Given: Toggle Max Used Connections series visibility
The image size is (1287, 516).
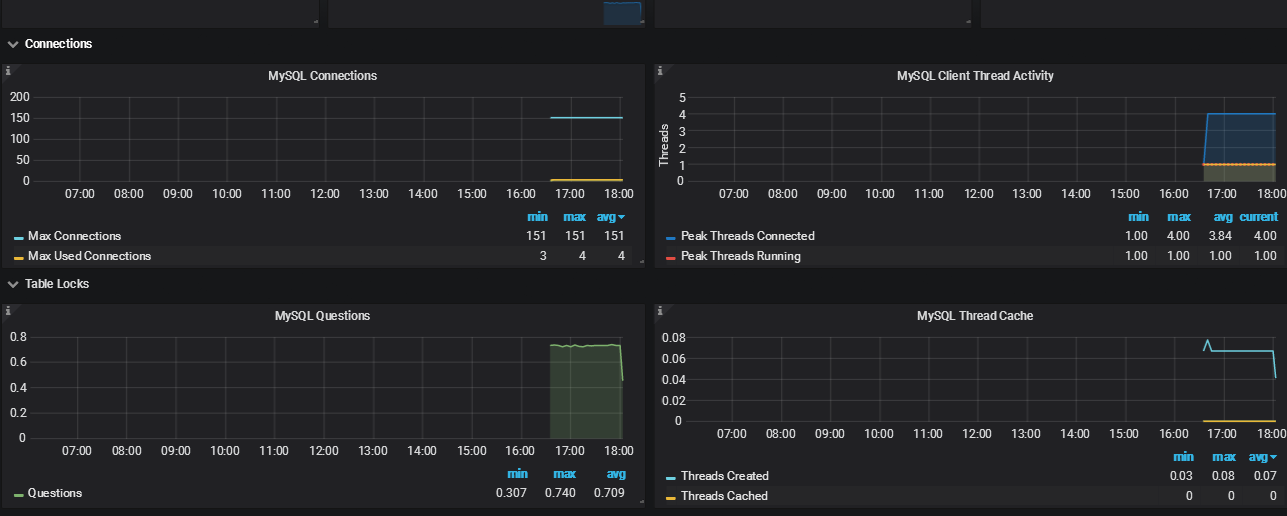Looking at the screenshot, I should tap(89, 256).
